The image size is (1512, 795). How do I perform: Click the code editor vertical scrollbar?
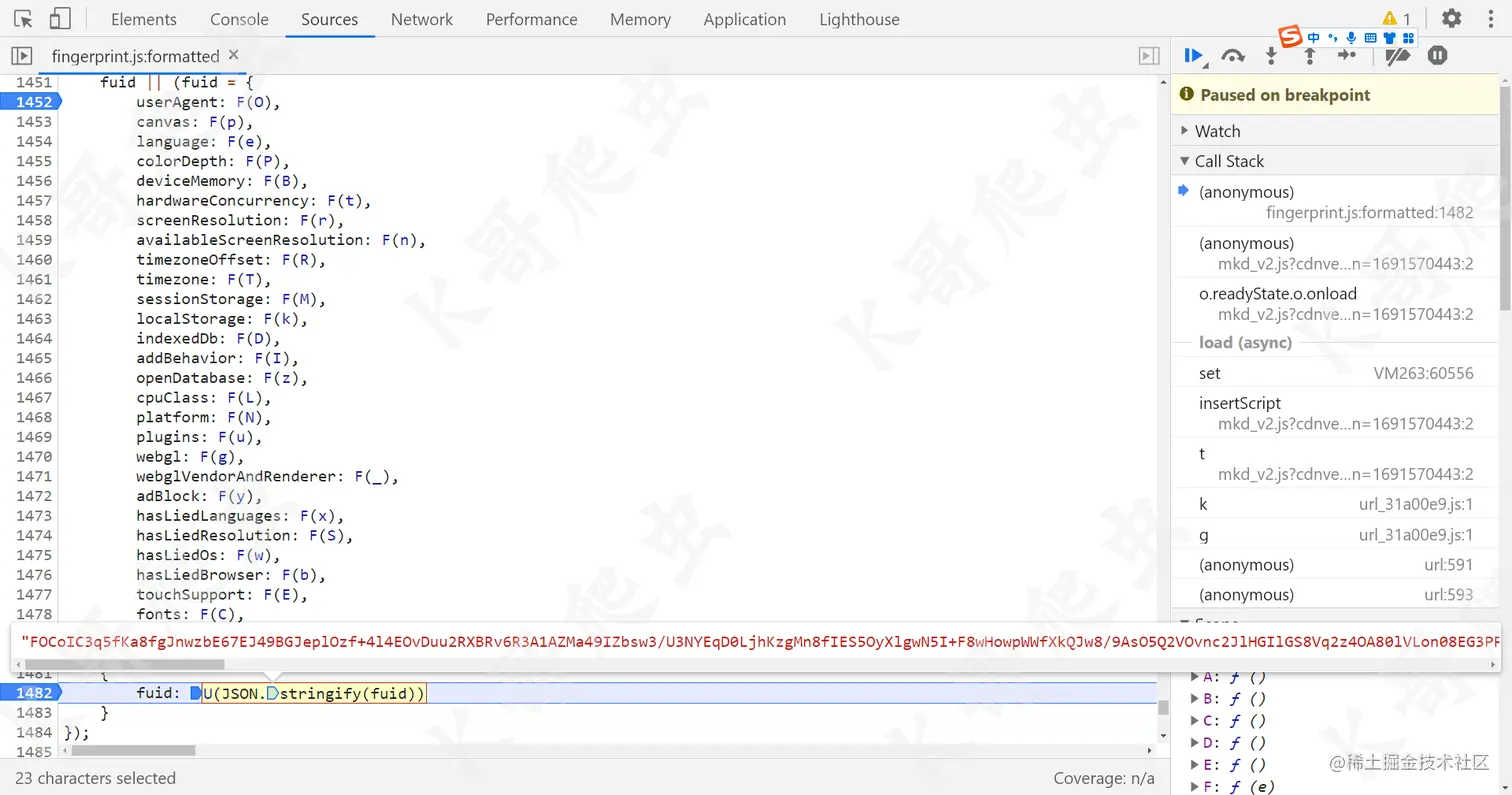coord(1163,707)
